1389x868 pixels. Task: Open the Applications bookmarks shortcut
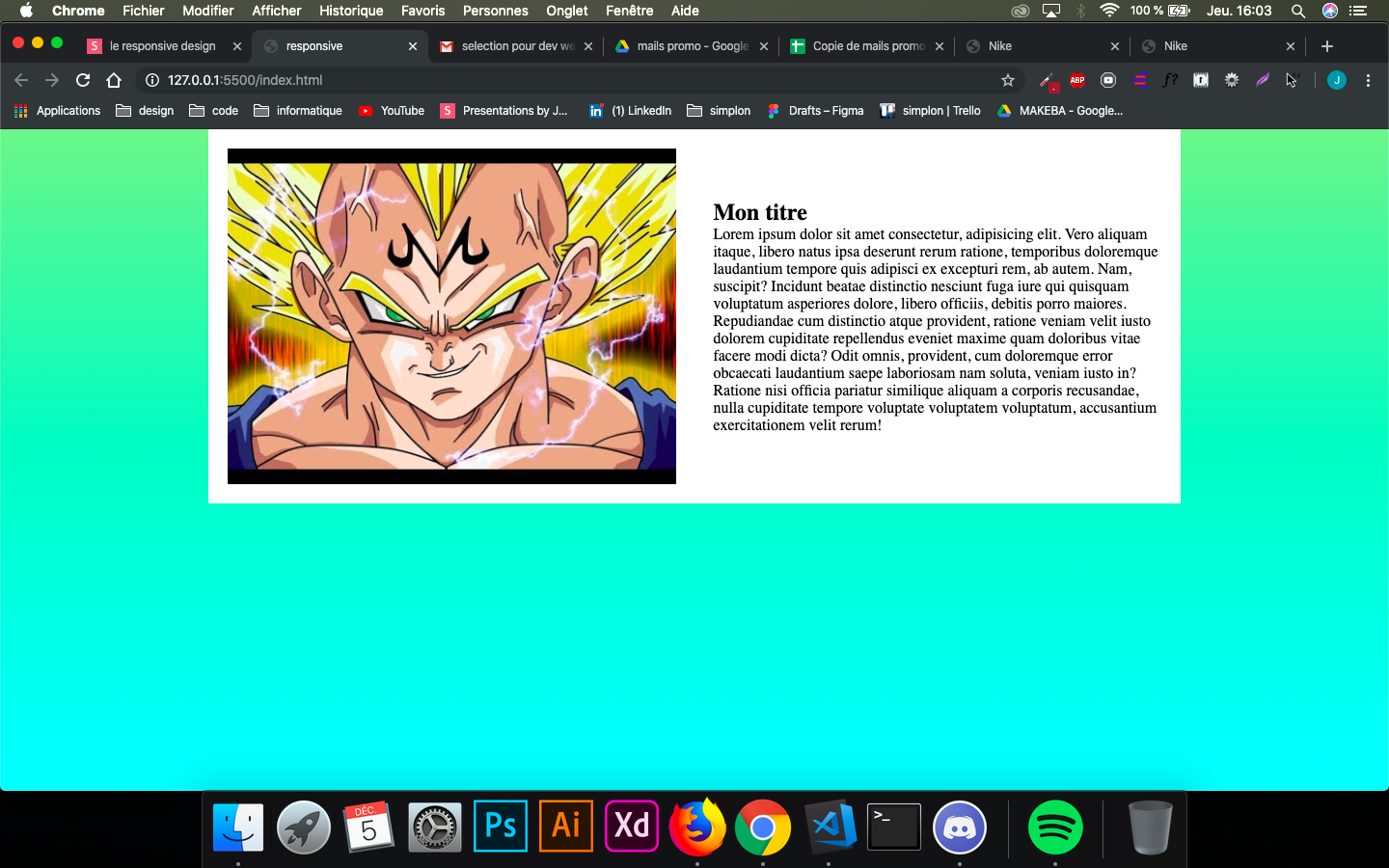(x=58, y=111)
